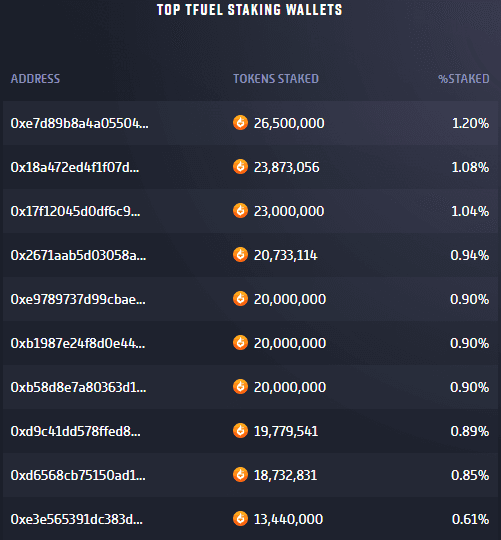Image resolution: width=501 pixels, height=540 pixels.
Task: Click the TFuel icon beside 23,000,000
Action: point(240,211)
